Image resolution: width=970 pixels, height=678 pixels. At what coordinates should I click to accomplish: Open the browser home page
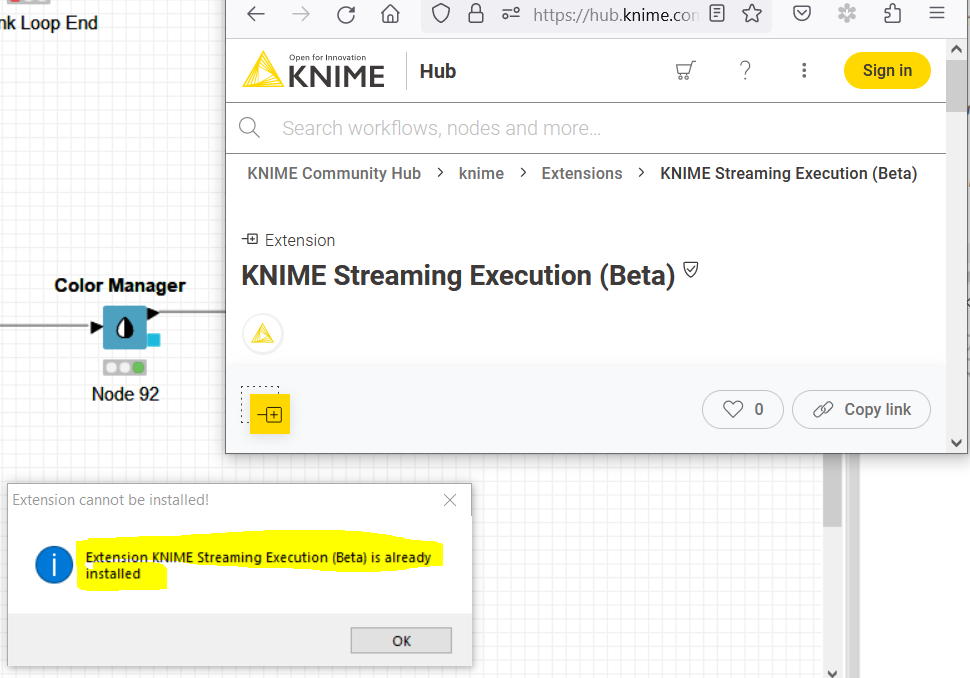pyautogui.click(x=390, y=14)
